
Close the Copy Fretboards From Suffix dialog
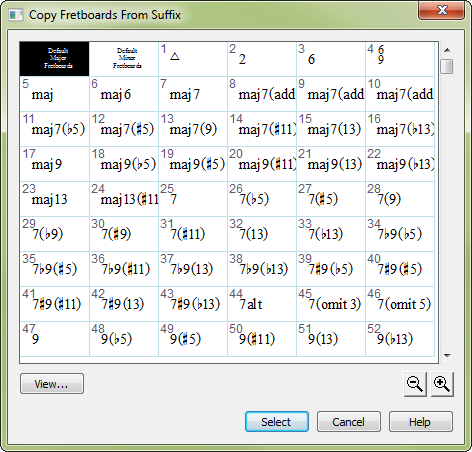pos(441,10)
